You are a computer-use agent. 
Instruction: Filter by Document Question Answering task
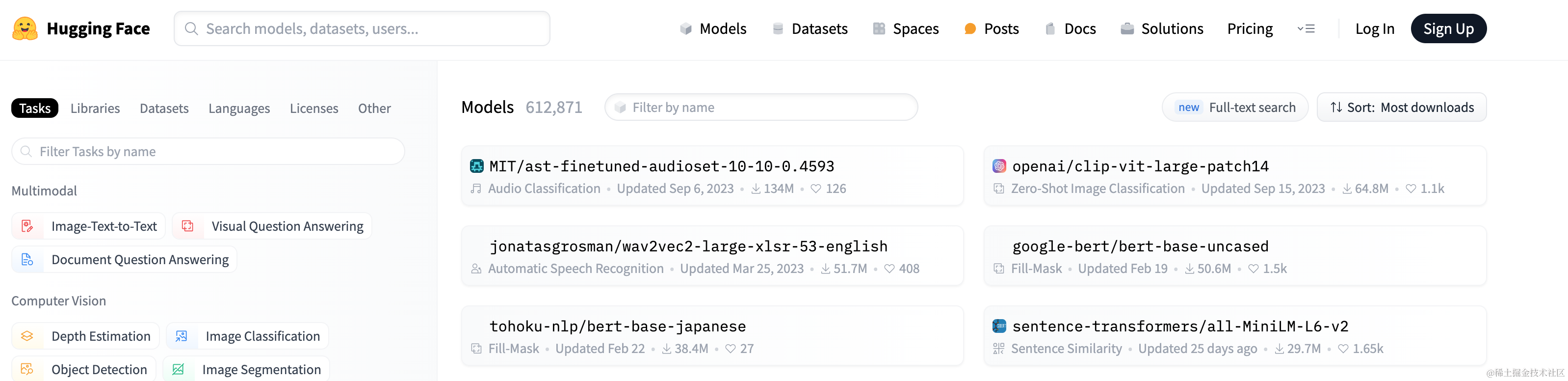tap(124, 260)
